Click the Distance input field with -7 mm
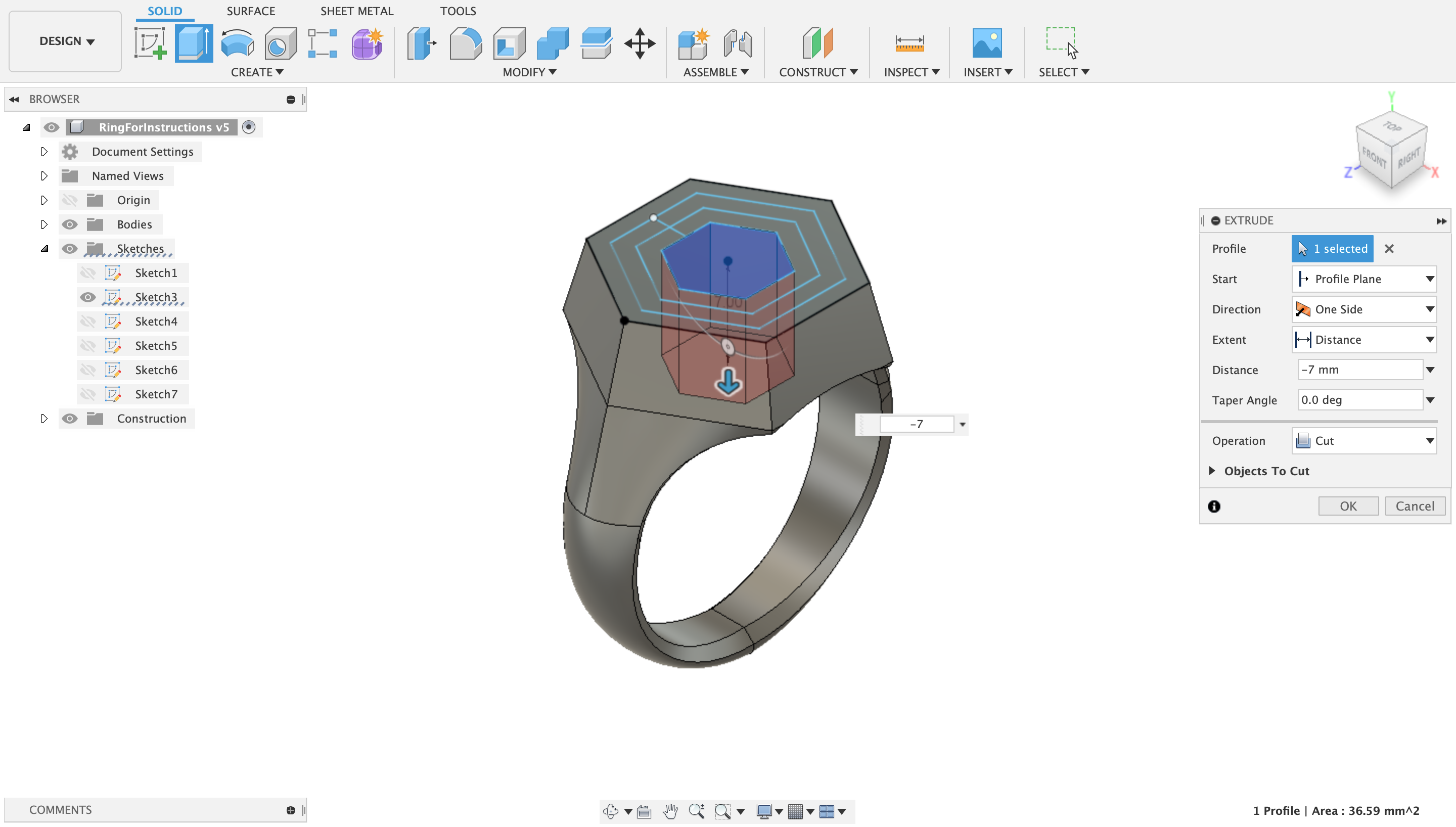Screen dimensions: 1456x827 click(x=1359, y=370)
